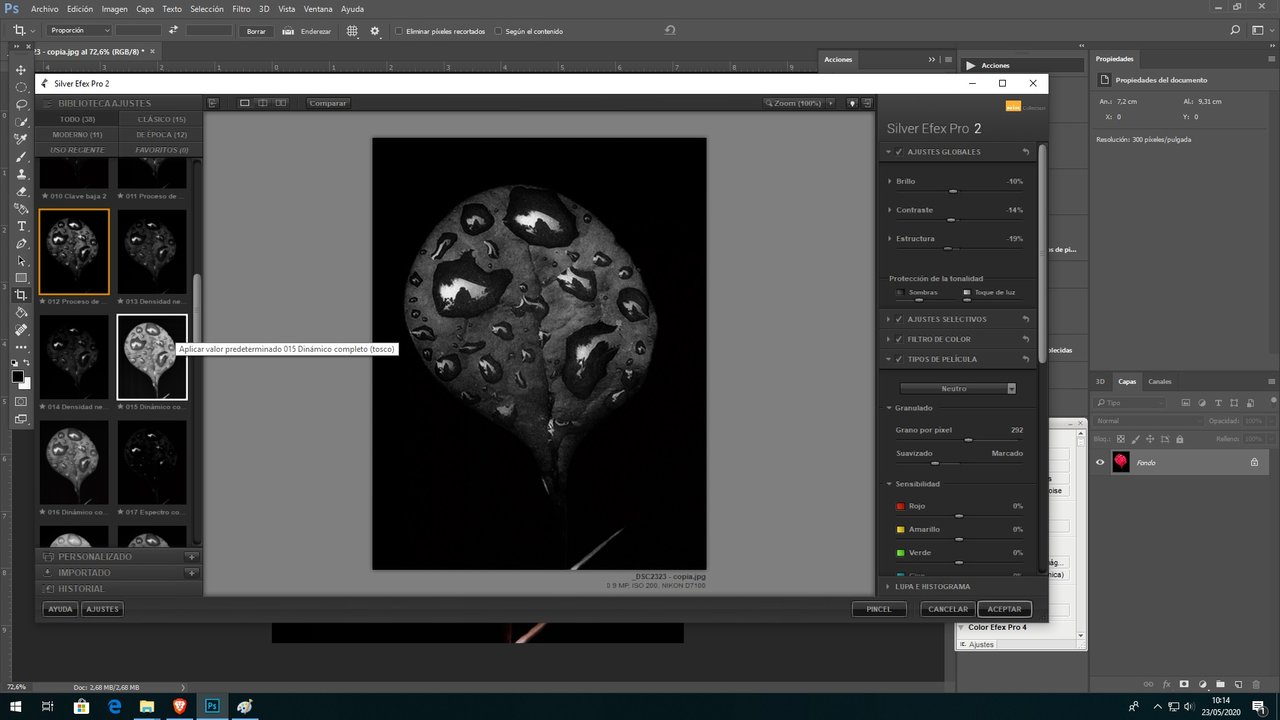Toggle lock on the Fondo layer
1280x720 pixels.
[x=1254, y=462]
